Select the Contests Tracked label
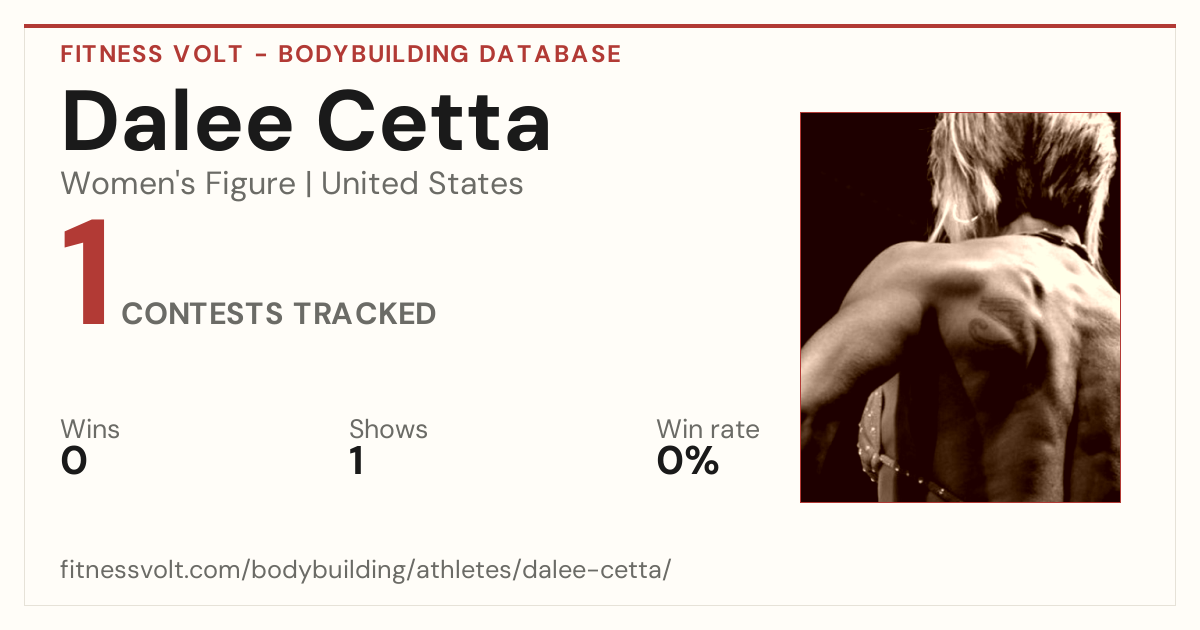 [279, 314]
